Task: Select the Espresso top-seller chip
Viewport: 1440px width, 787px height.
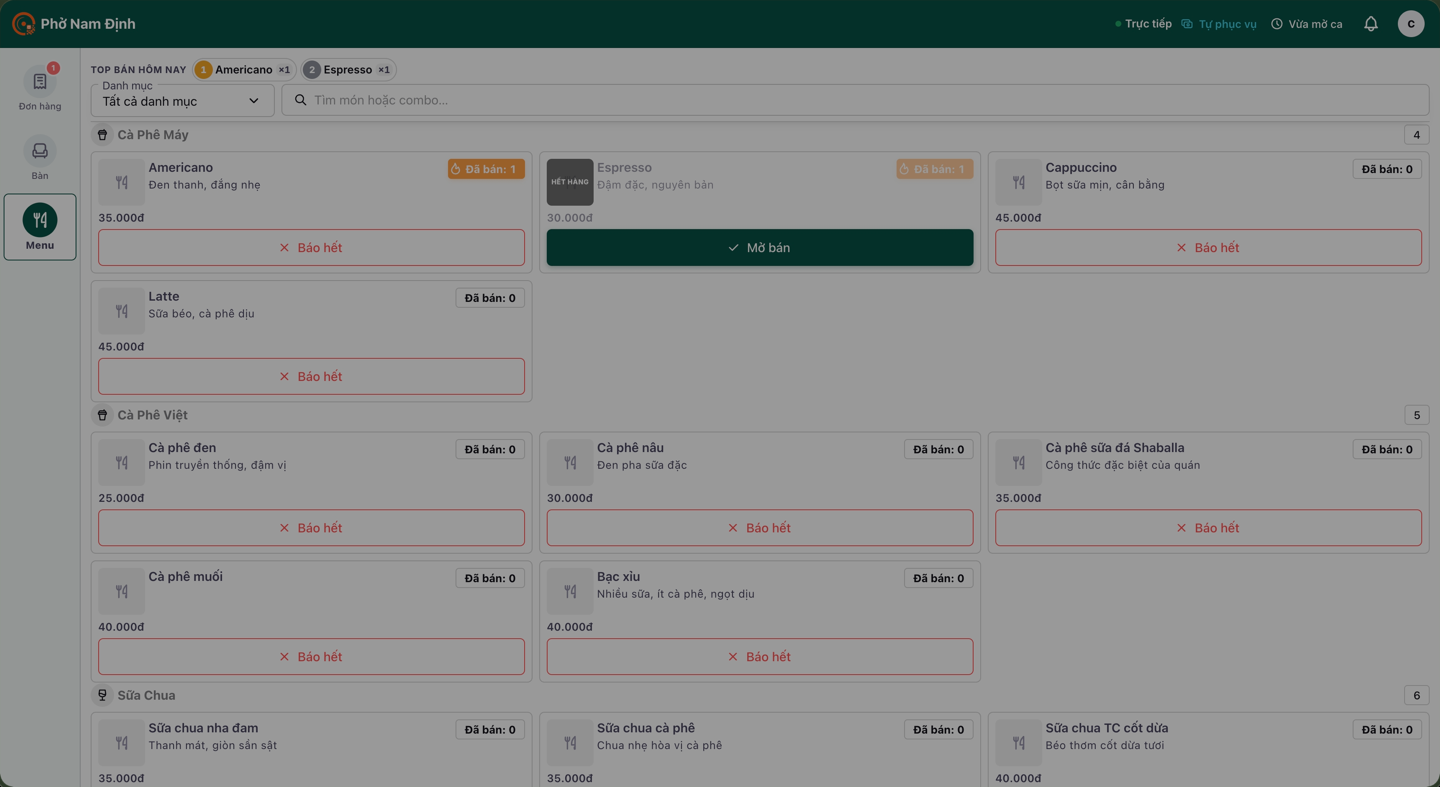Action: (349, 70)
